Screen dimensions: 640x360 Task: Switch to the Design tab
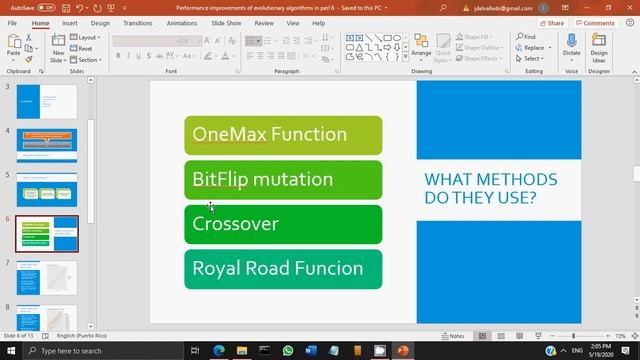(100, 23)
